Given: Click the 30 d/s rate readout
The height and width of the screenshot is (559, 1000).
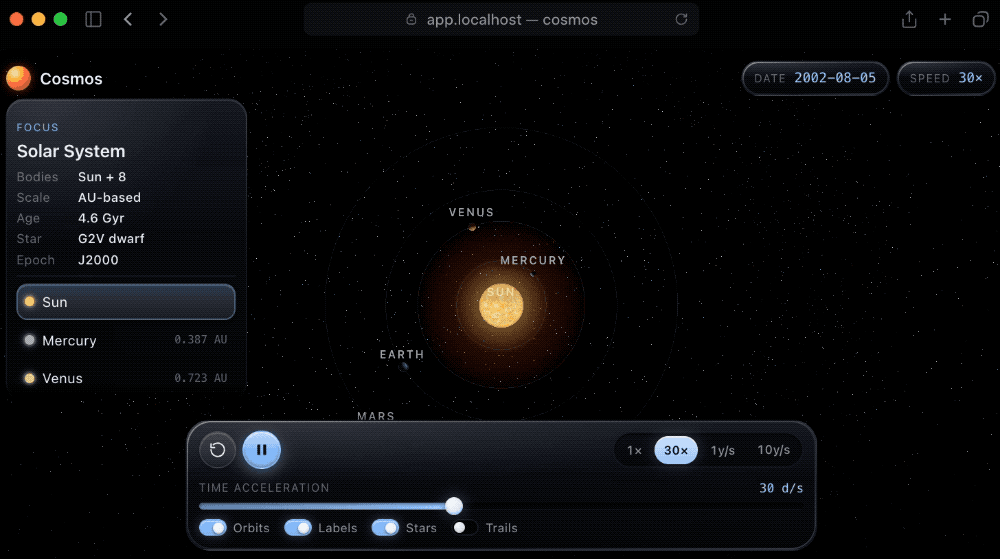Looking at the screenshot, I should point(781,488).
